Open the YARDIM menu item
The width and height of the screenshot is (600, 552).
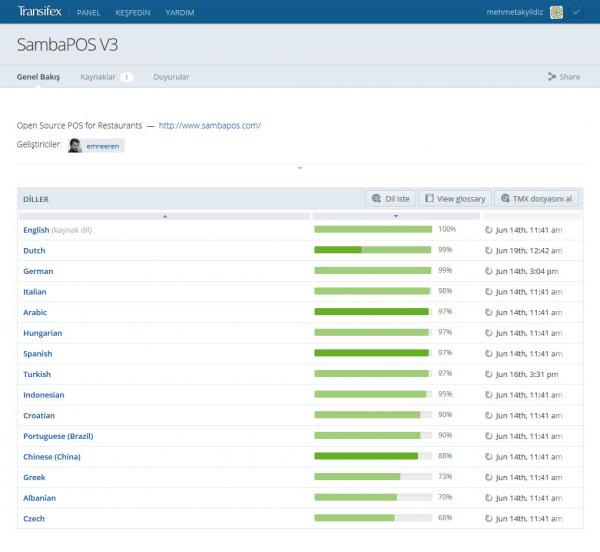click(180, 13)
